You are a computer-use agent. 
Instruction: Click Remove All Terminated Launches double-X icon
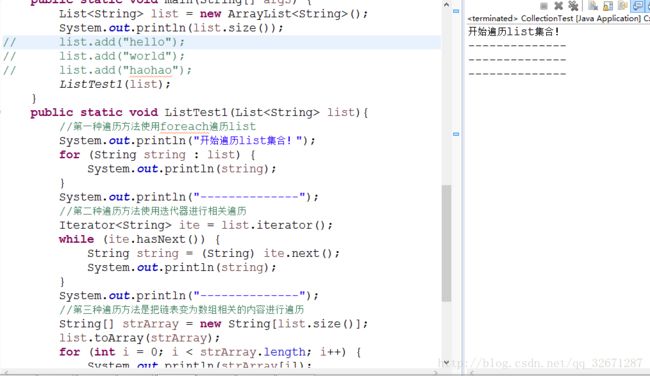point(573,6)
